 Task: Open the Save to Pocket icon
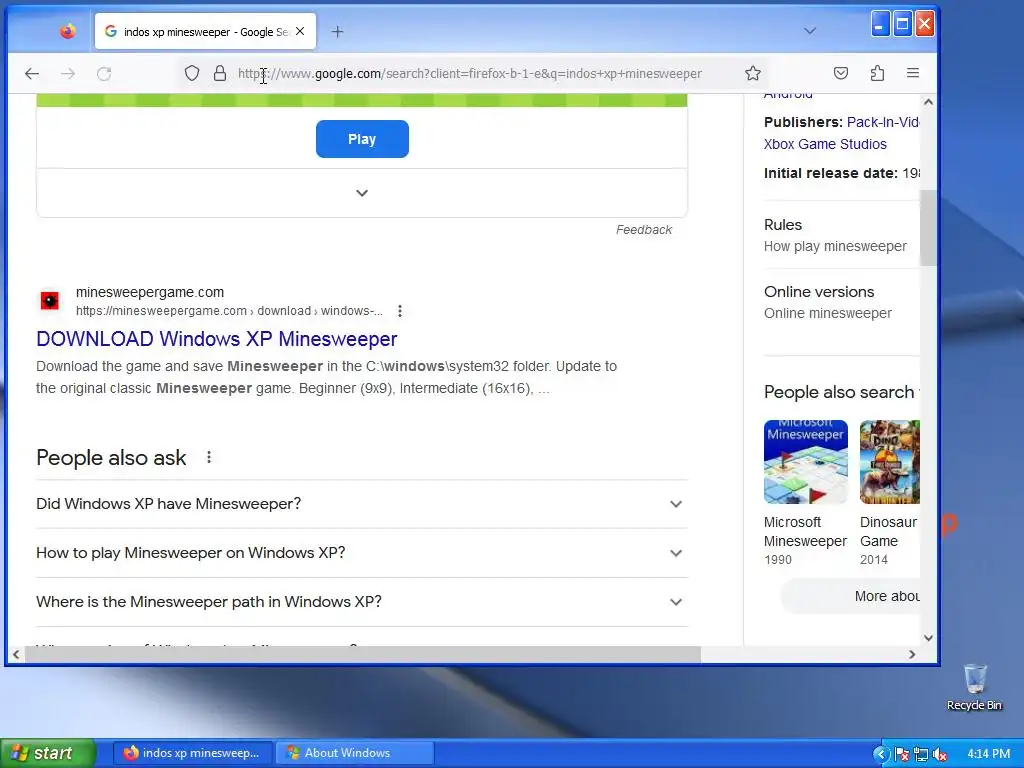tap(841, 73)
